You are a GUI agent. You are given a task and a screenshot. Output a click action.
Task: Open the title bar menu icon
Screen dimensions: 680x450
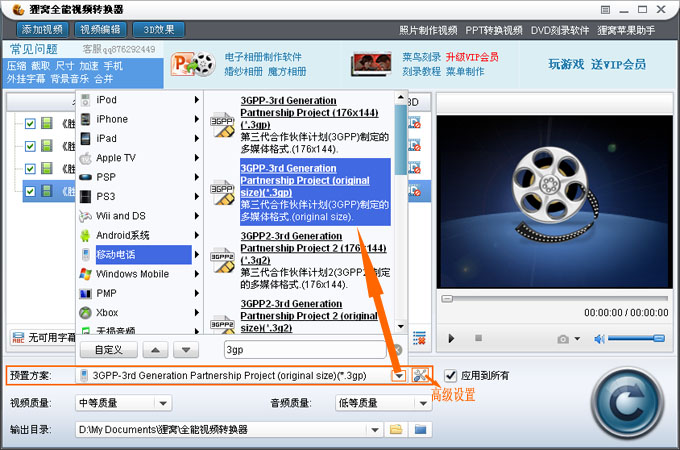click(605, 10)
